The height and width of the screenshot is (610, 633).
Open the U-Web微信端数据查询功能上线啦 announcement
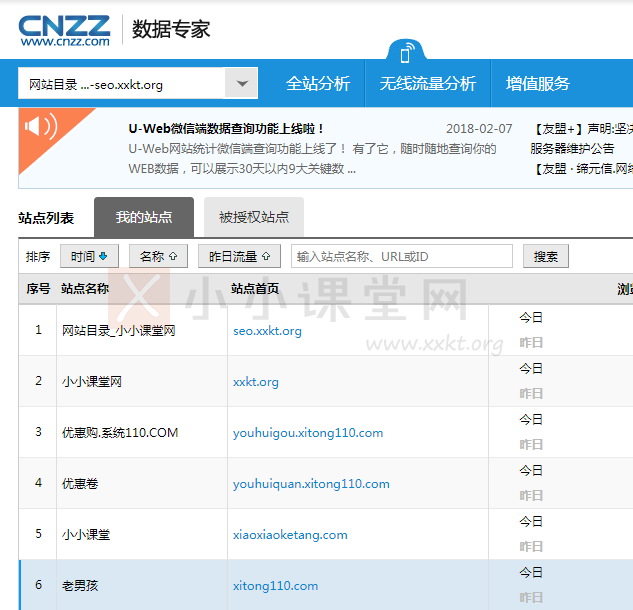[x=226, y=129]
